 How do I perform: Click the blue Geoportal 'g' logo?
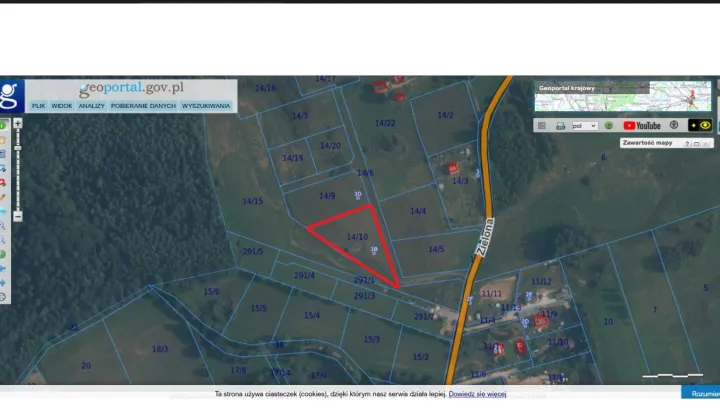coord(11,95)
